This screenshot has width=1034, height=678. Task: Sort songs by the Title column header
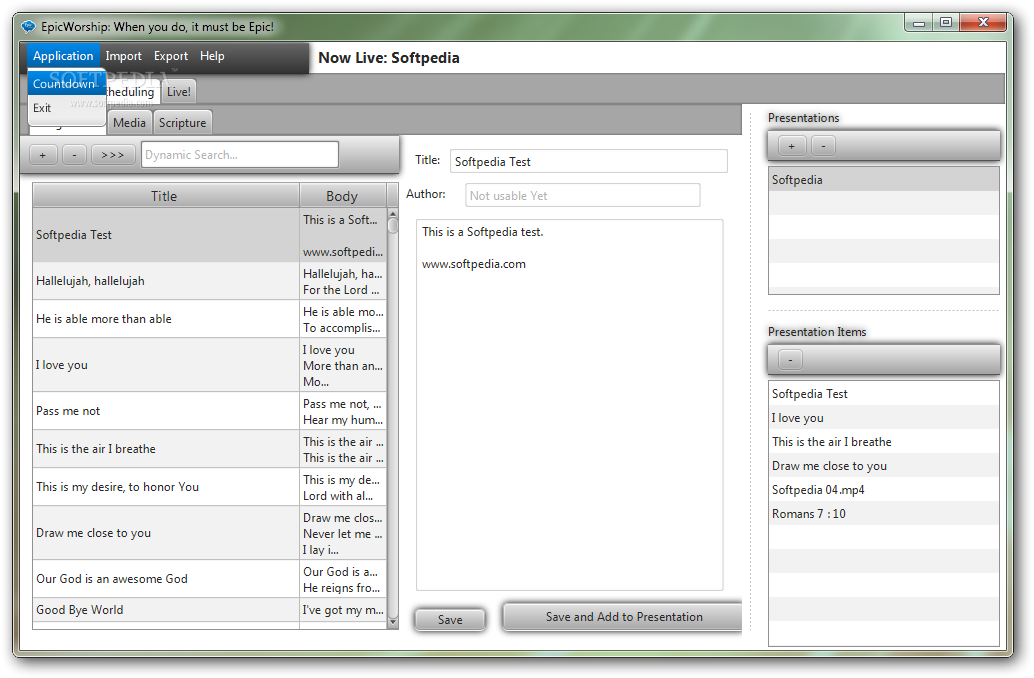coord(166,196)
